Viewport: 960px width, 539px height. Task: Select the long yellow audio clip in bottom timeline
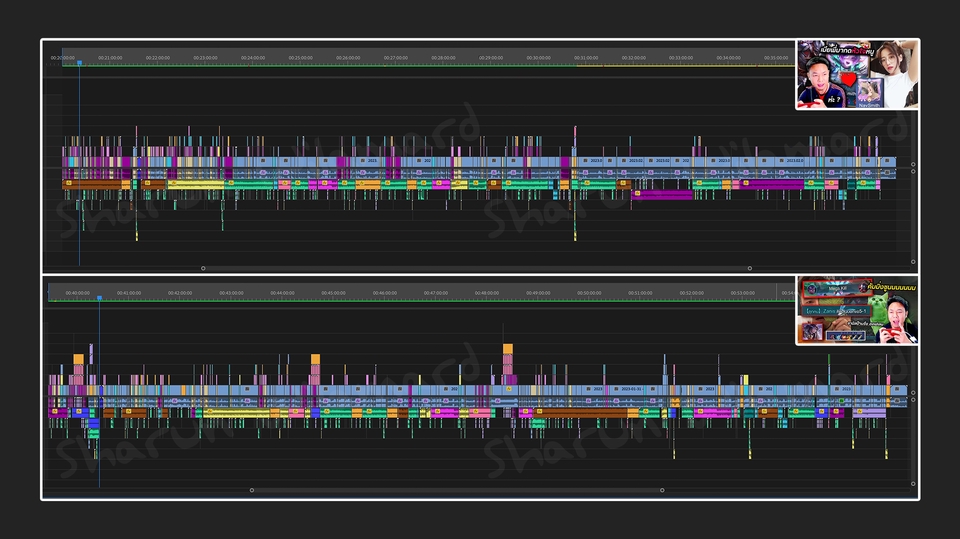(237, 413)
